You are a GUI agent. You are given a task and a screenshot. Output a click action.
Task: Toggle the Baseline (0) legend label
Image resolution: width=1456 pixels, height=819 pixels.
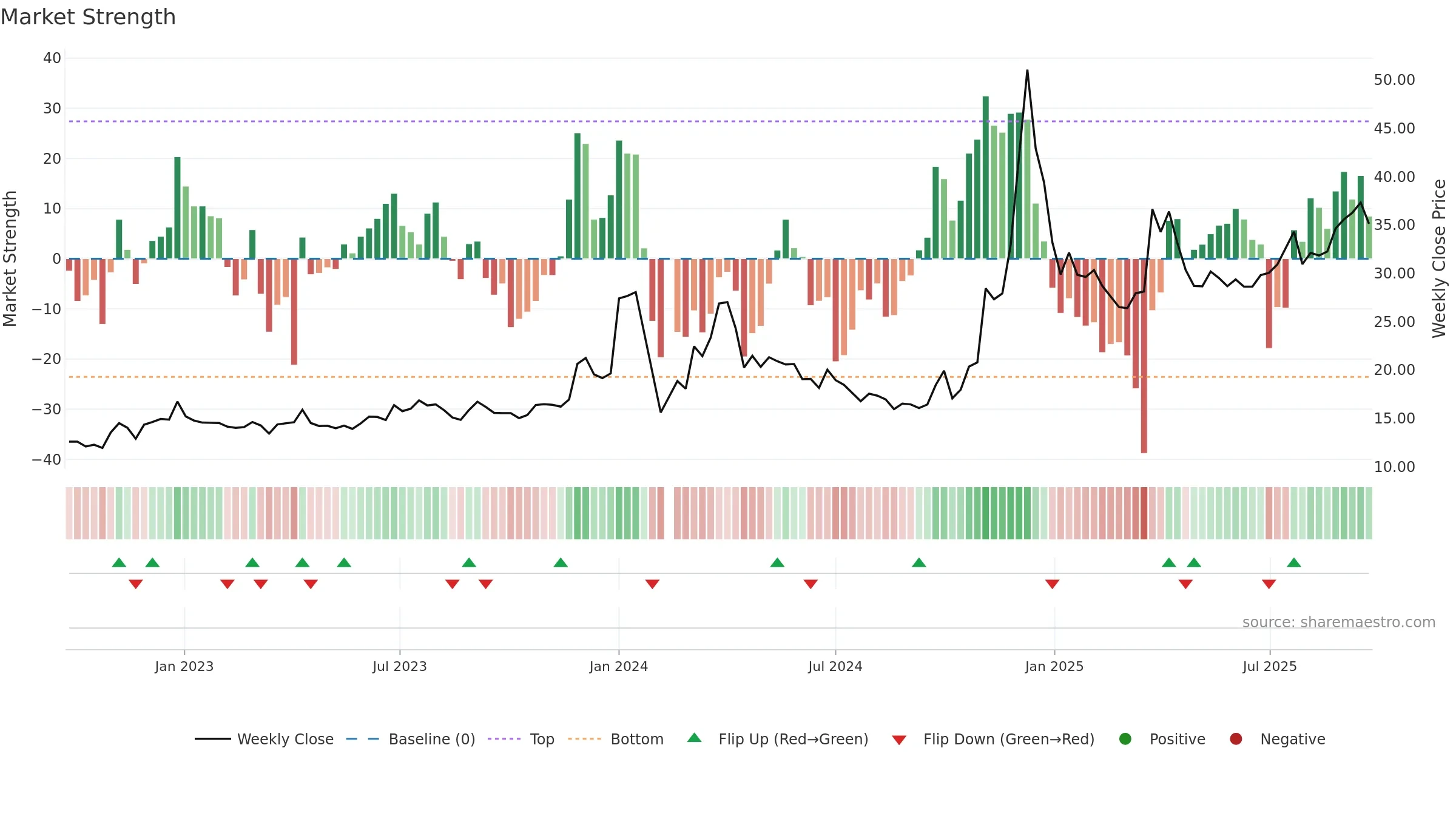tap(432, 740)
